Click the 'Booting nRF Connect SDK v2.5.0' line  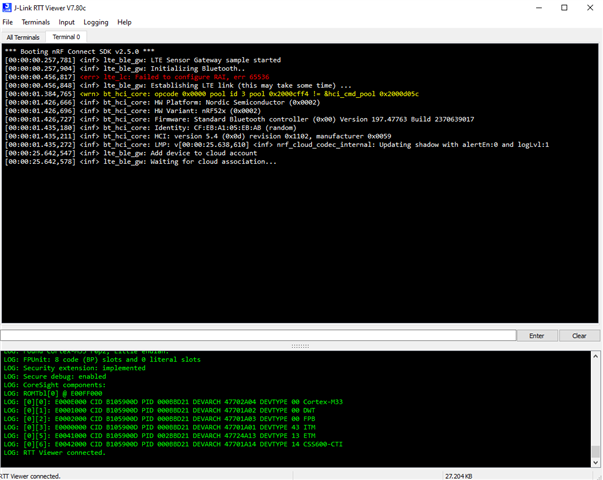[80, 52]
